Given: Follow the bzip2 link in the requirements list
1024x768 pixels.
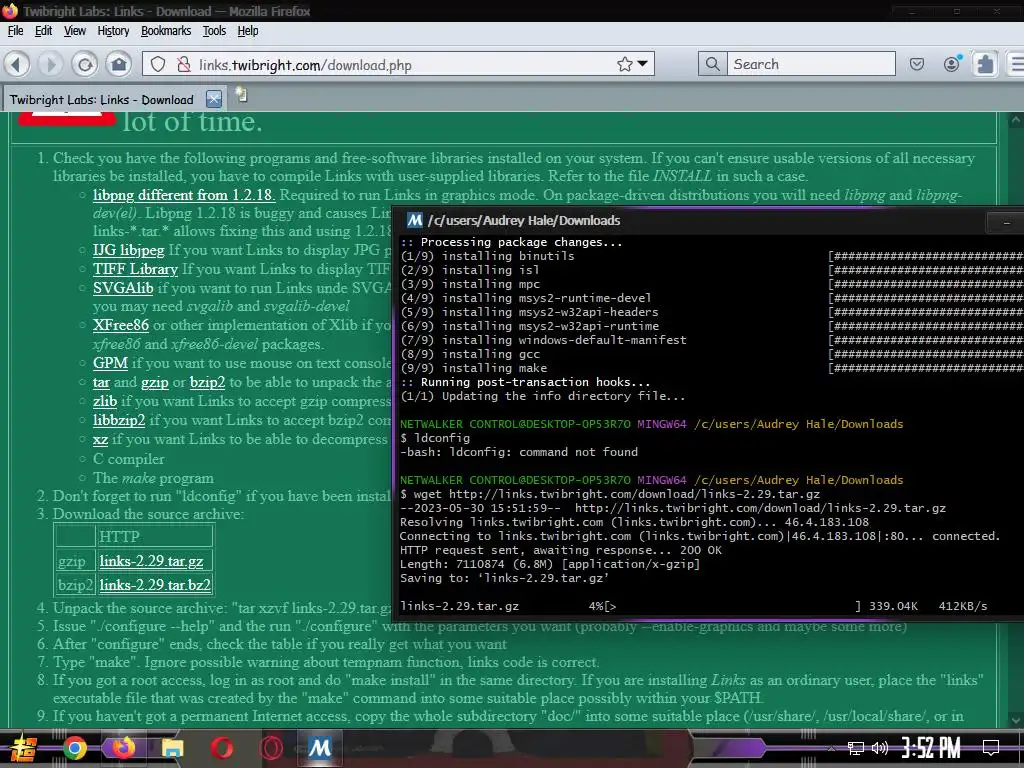Looking at the screenshot, I should pyautogui.click(x=208, y=383).
